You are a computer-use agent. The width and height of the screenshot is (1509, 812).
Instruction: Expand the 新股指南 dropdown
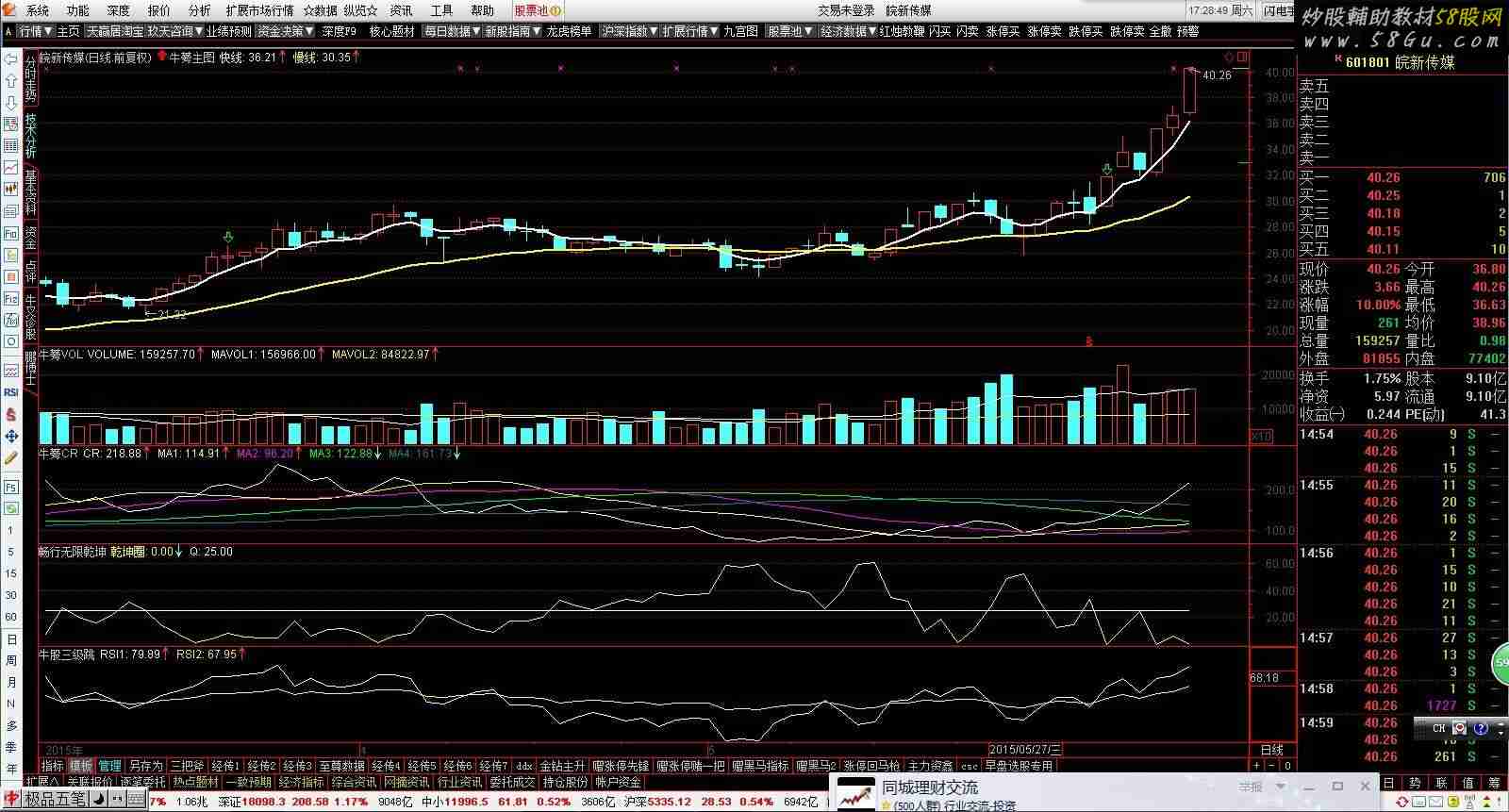tap(513, 31)
